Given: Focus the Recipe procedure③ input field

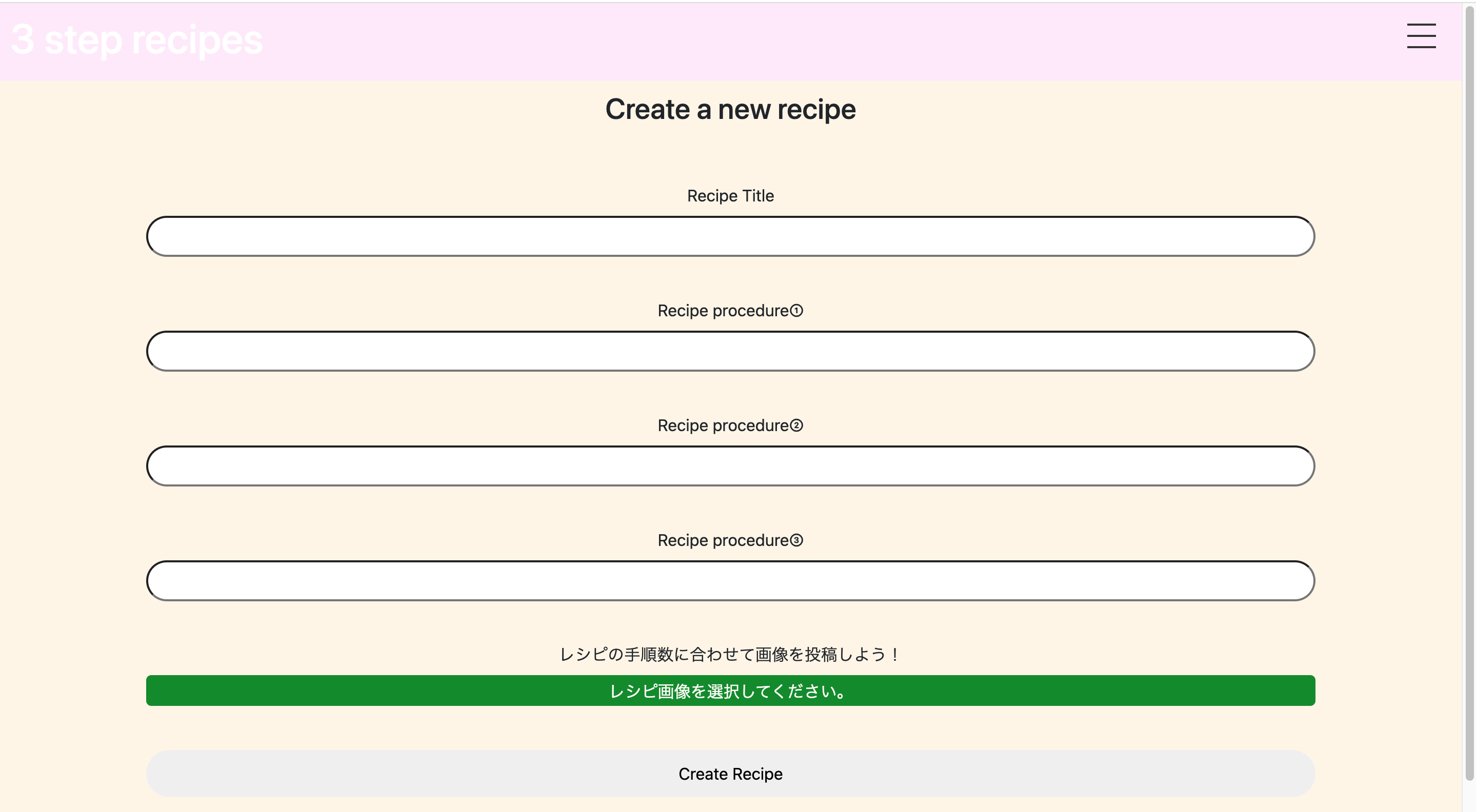Looking at the screenshot, I should pyautogui.click(x=730, y=580).
